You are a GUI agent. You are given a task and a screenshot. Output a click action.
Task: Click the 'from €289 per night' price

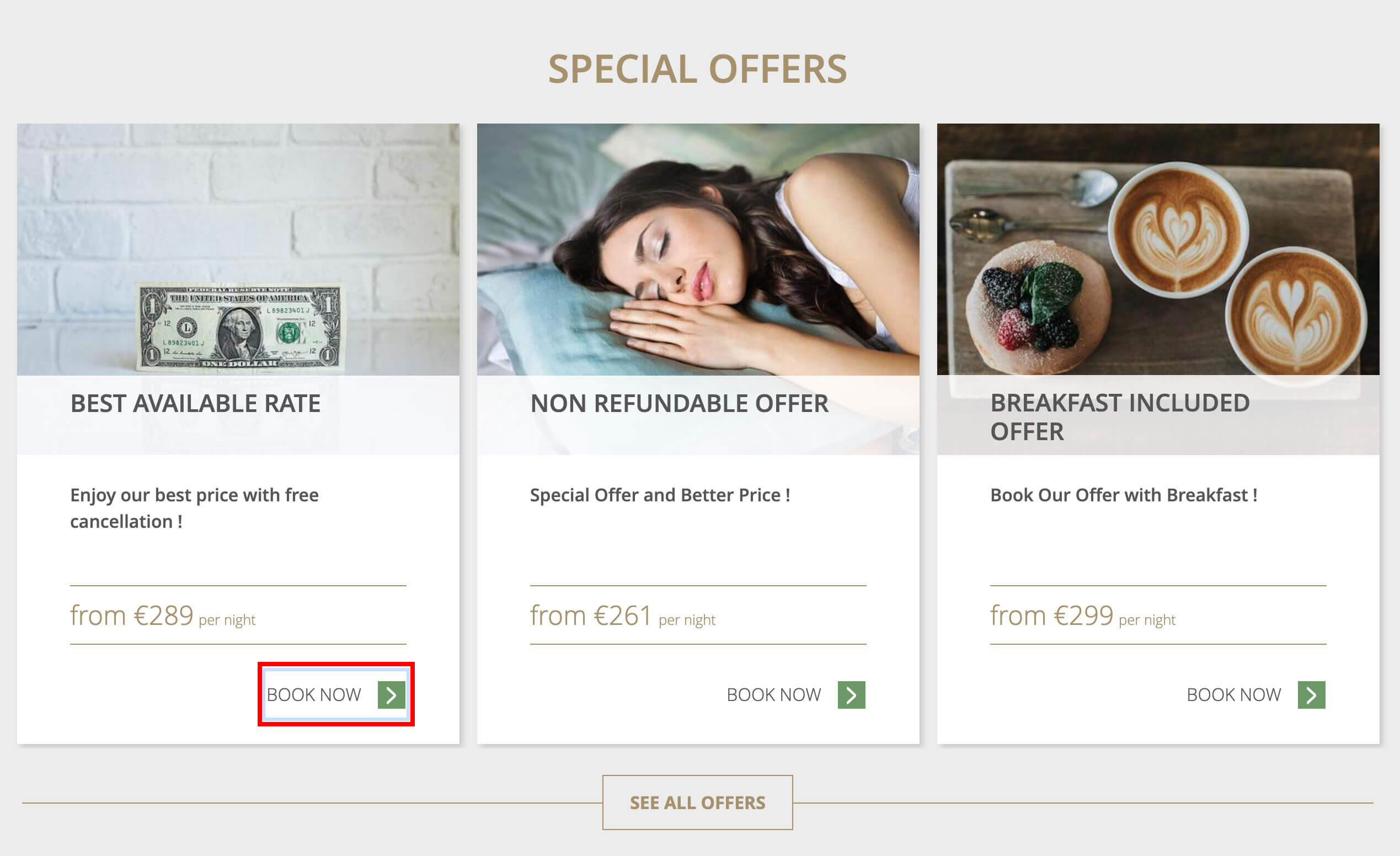coord(163,616)
